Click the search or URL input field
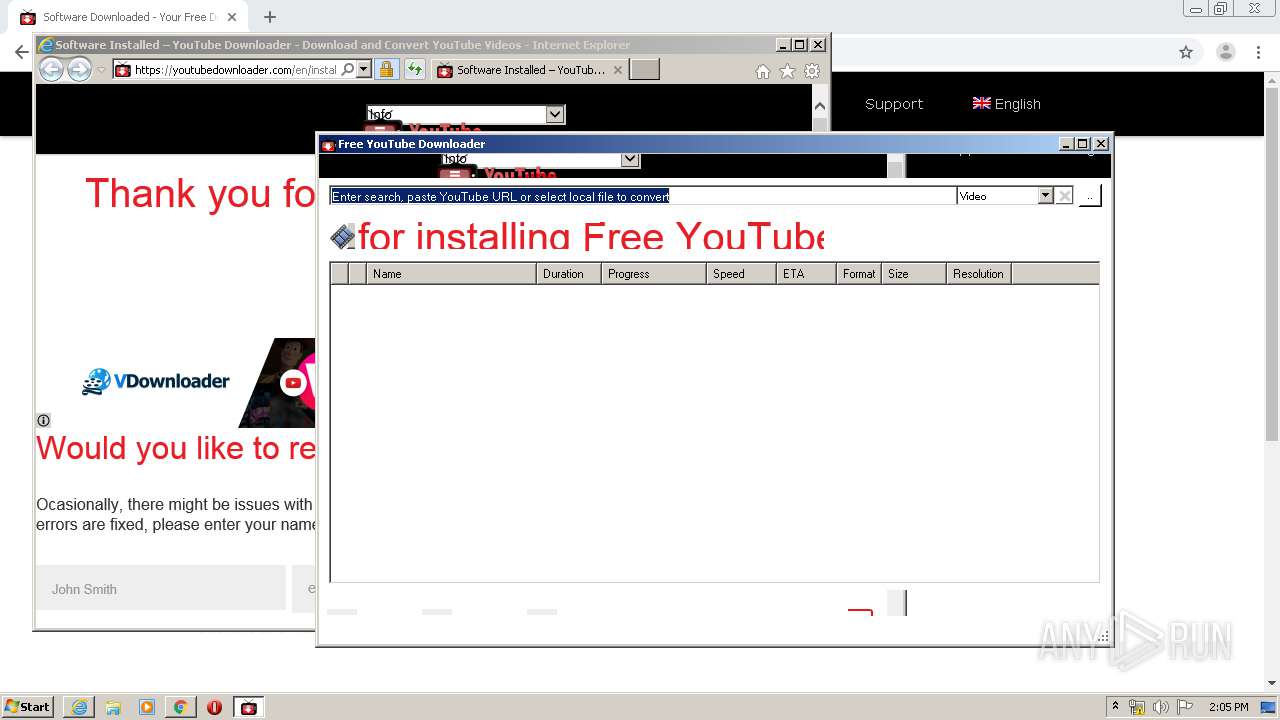 (x=643, y=196)
